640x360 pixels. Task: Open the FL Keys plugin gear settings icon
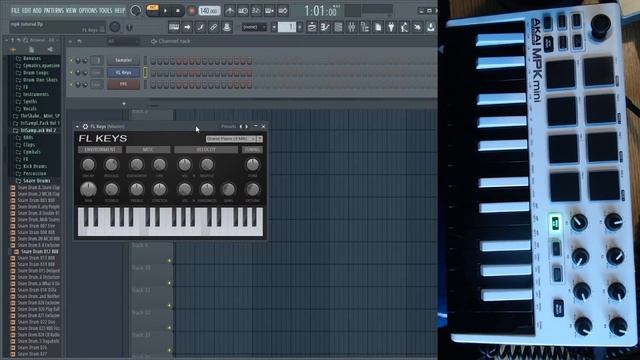(85, 127)
